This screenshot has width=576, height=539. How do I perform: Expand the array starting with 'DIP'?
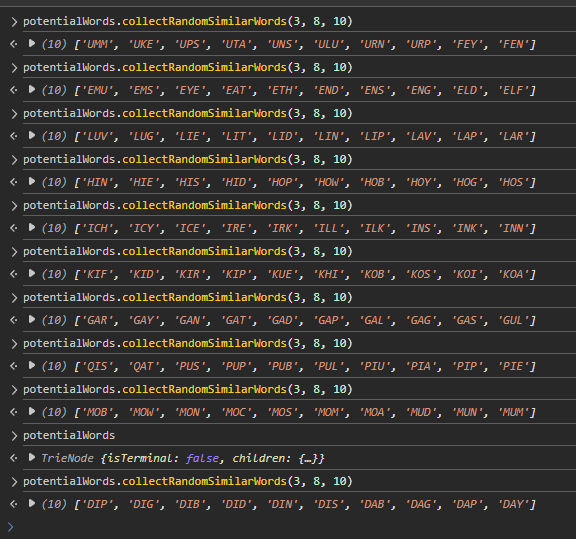32,504
